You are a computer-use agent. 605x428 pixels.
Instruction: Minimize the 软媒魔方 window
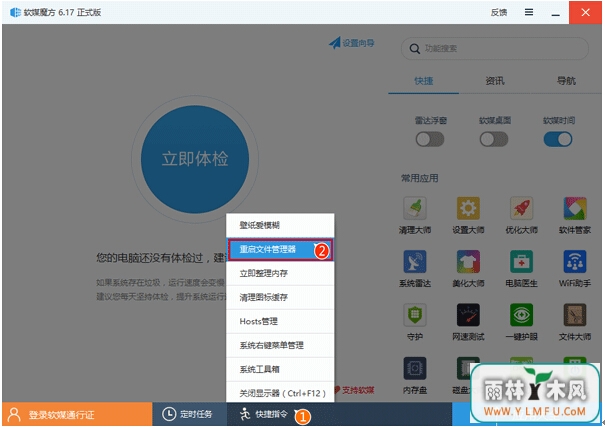(x=555, y=12)
